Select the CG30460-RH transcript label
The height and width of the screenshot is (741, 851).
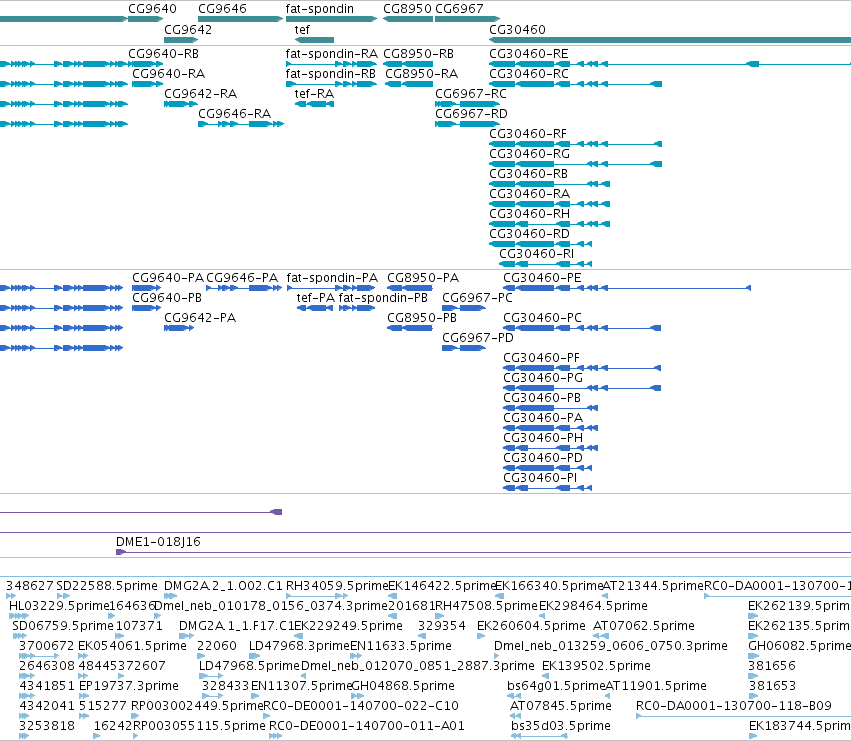click(530, 214)
